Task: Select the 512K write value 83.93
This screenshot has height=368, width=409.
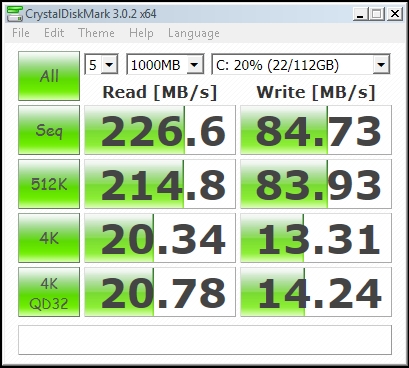Action: (x=316, y=184)
